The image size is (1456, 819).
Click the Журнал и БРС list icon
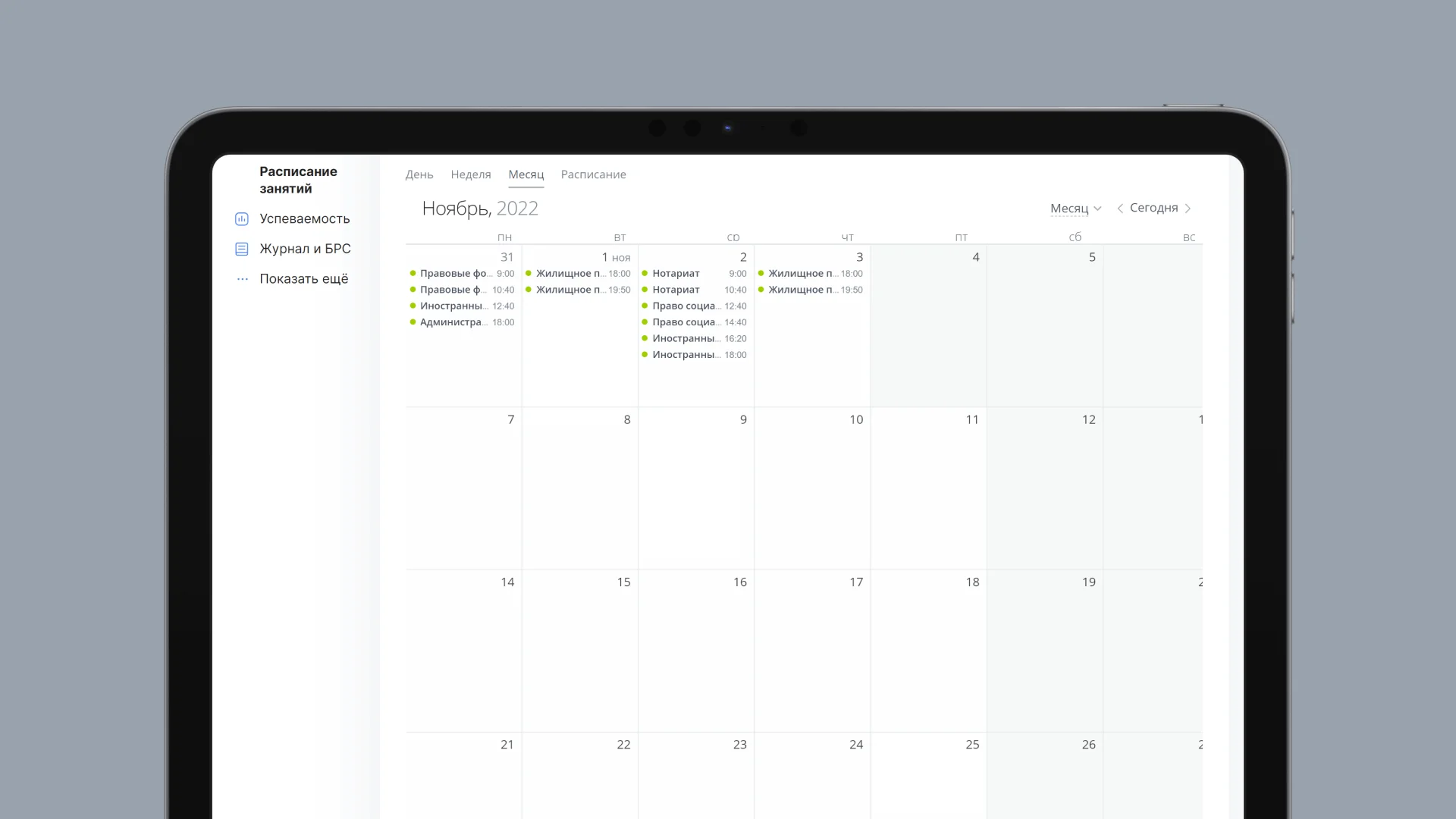tap(242, 249)
